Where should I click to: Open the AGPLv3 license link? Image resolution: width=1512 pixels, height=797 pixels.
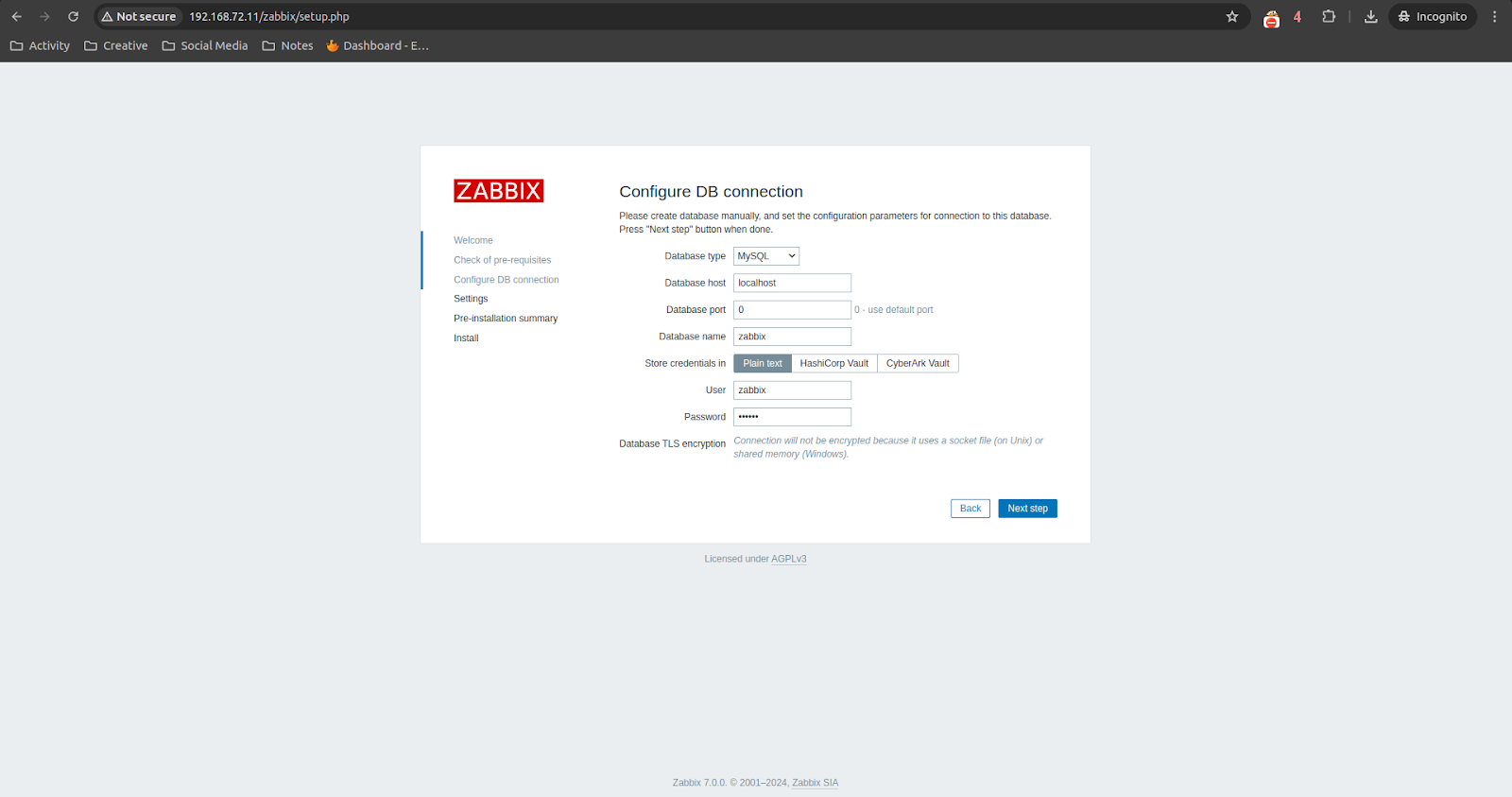(x=789, y=559)
